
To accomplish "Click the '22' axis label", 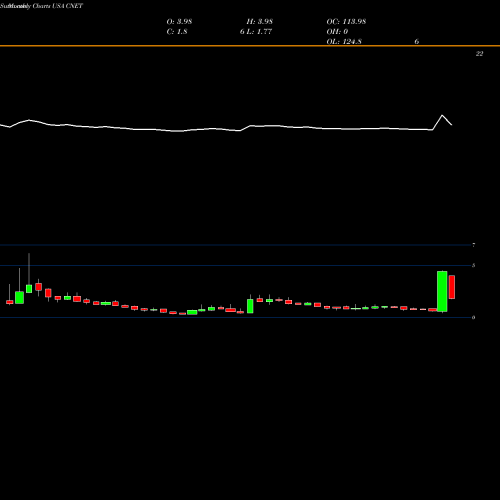I will pyautogui.click(x=479, y=54).
